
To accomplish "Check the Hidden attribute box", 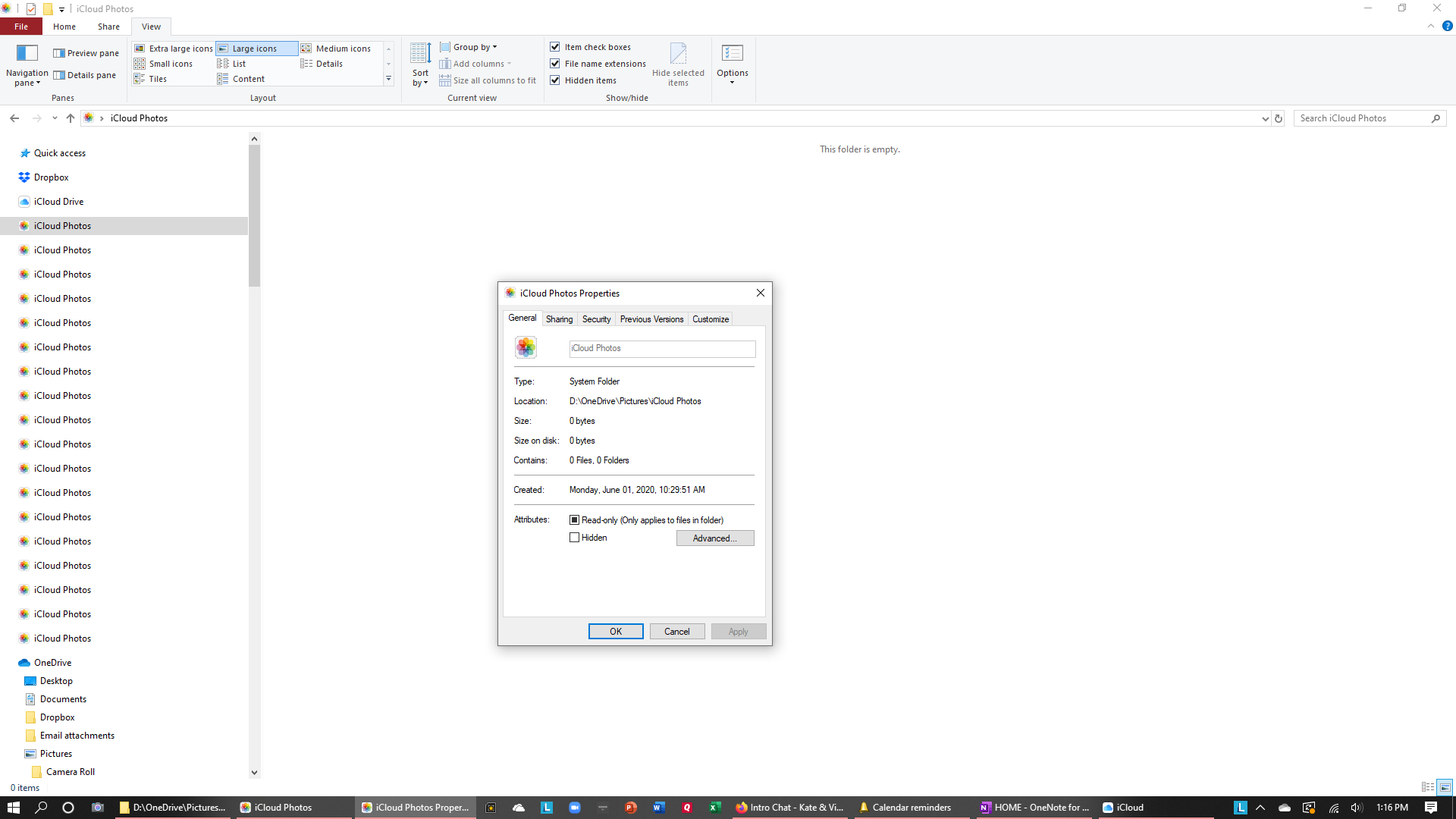I will [574, 538].
